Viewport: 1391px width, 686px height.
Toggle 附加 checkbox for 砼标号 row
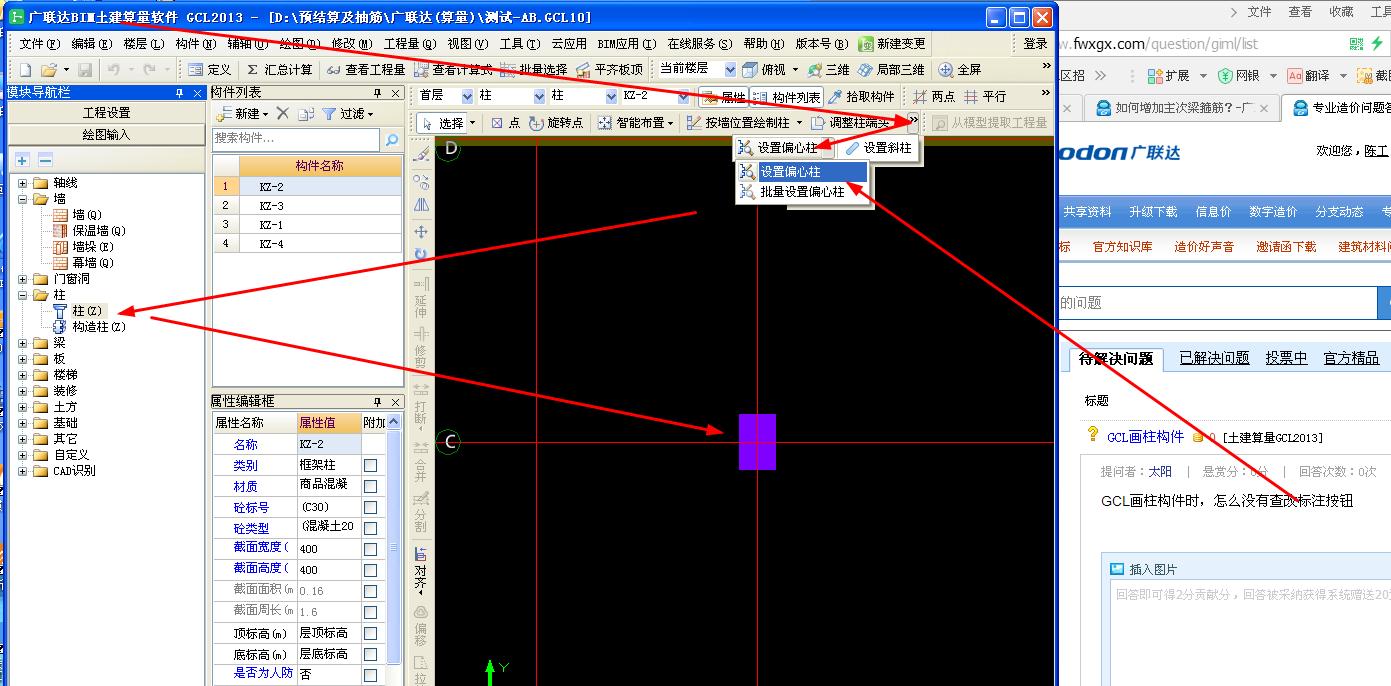(371, 507)
